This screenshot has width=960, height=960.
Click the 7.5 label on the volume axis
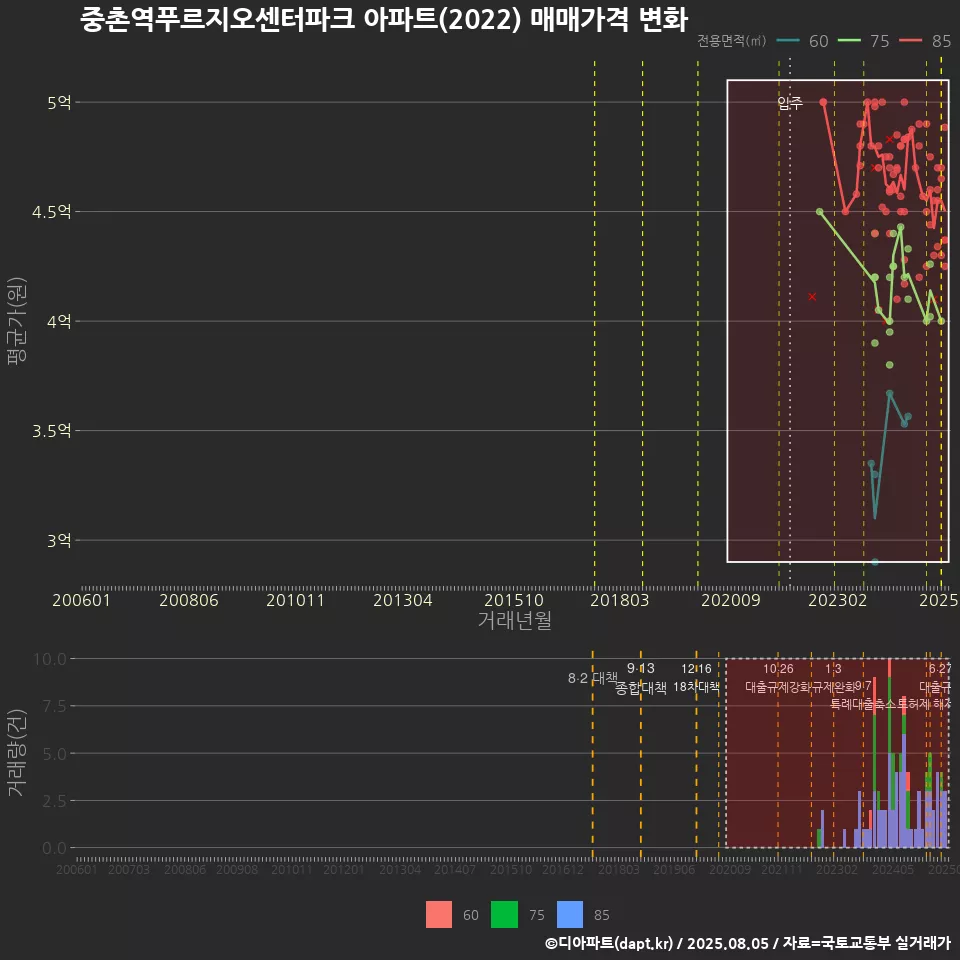[54, 706]
